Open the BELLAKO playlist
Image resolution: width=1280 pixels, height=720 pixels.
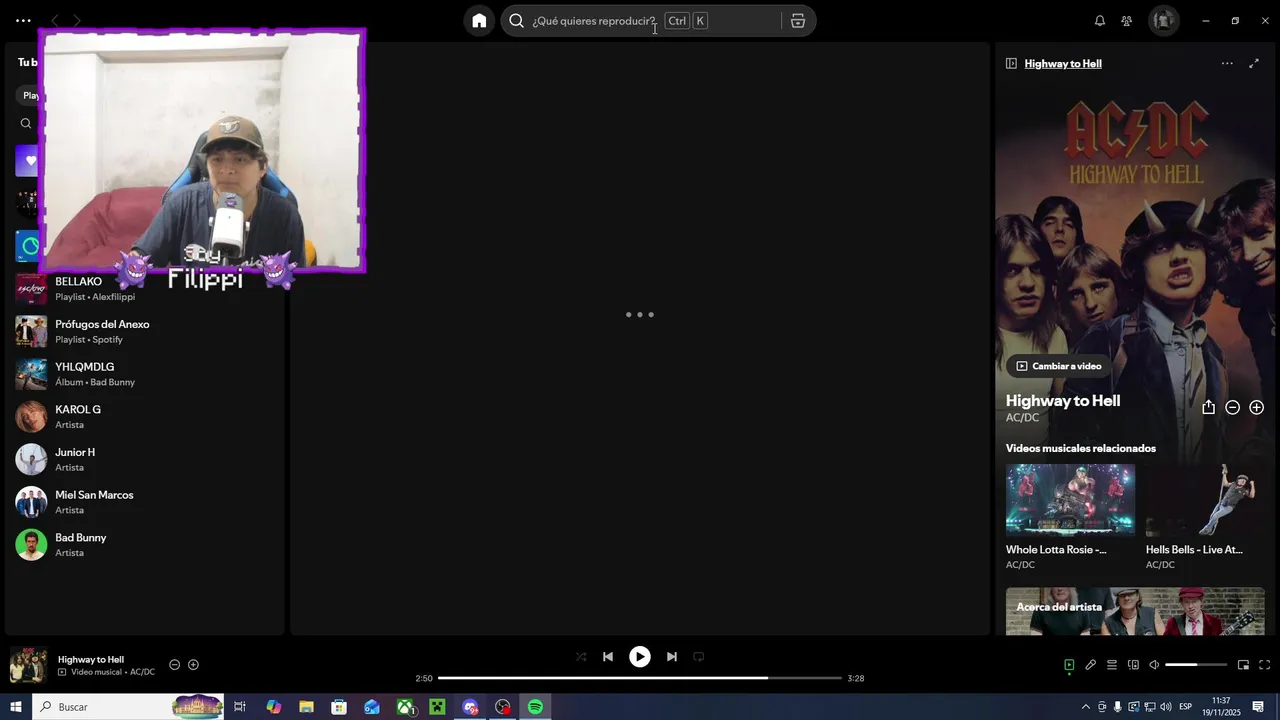pos(145,289)
